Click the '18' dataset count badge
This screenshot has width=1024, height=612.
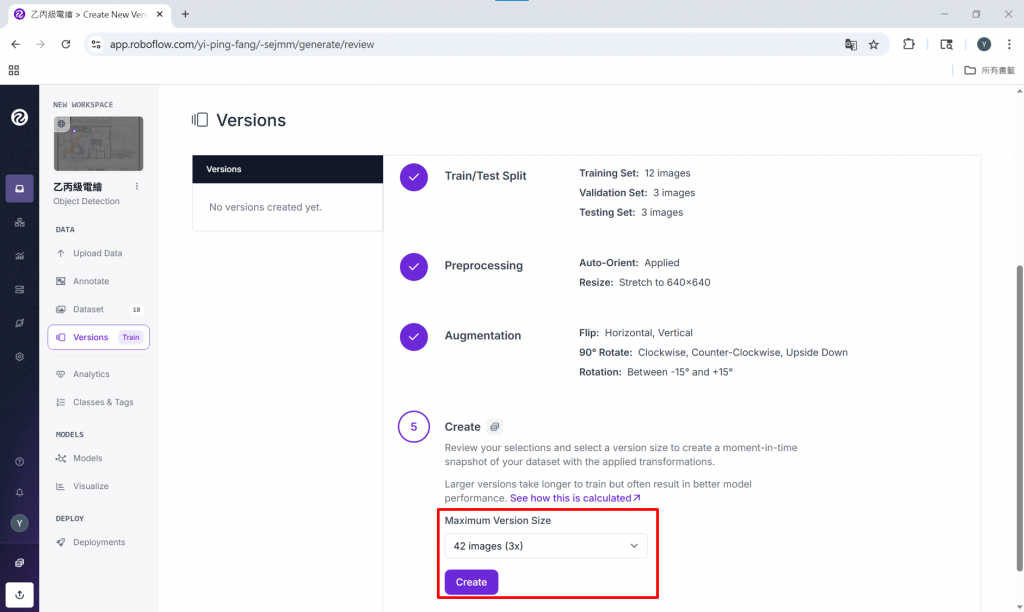coord(136,310)
